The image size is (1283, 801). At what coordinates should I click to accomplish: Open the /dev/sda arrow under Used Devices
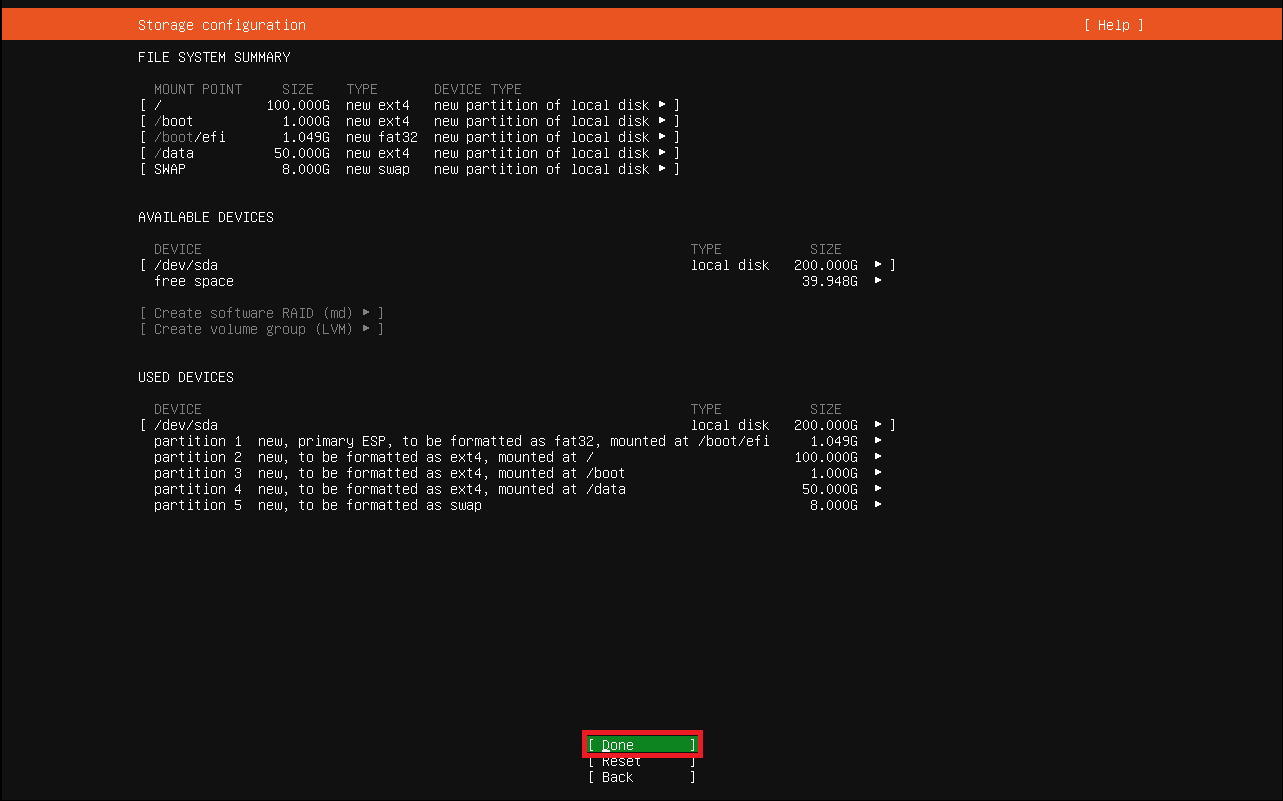point(878,425)
